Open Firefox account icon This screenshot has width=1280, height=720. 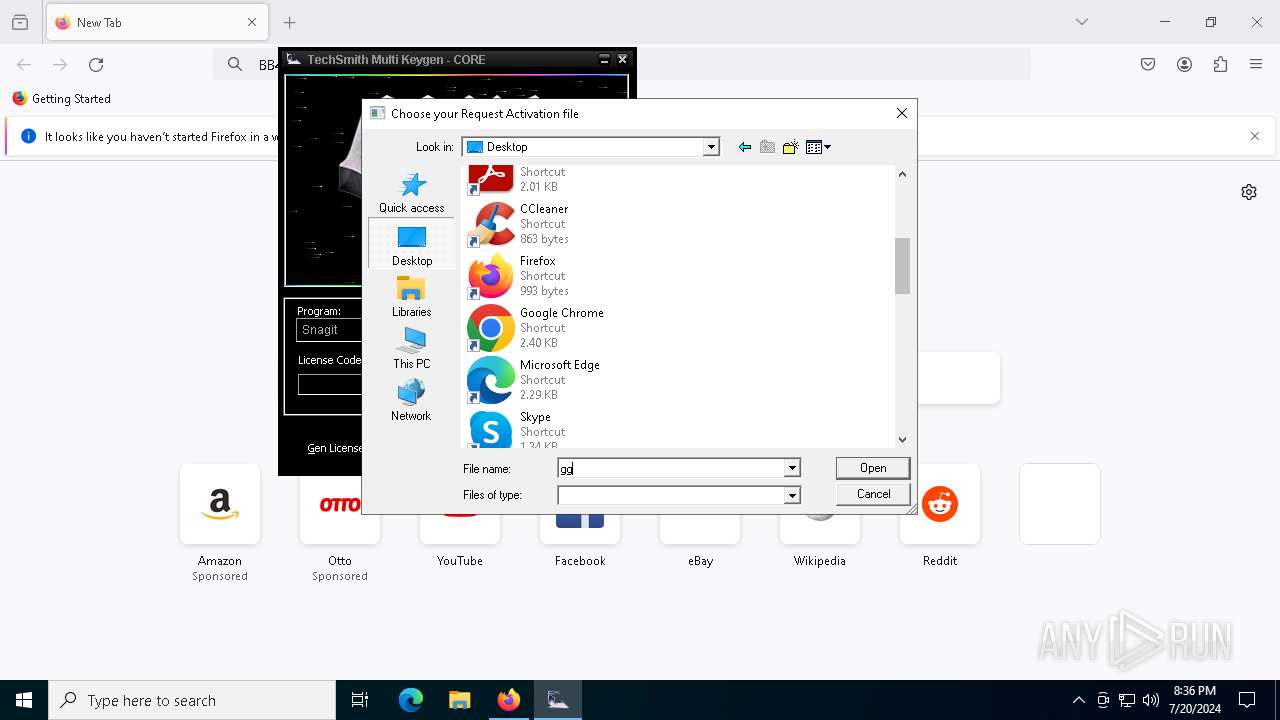pyautogui.click(x=1184, y=65)
